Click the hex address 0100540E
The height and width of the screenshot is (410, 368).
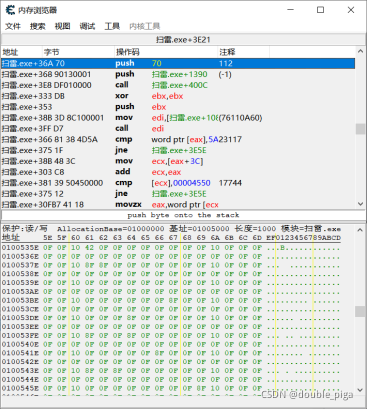click(x=20, y=344)
